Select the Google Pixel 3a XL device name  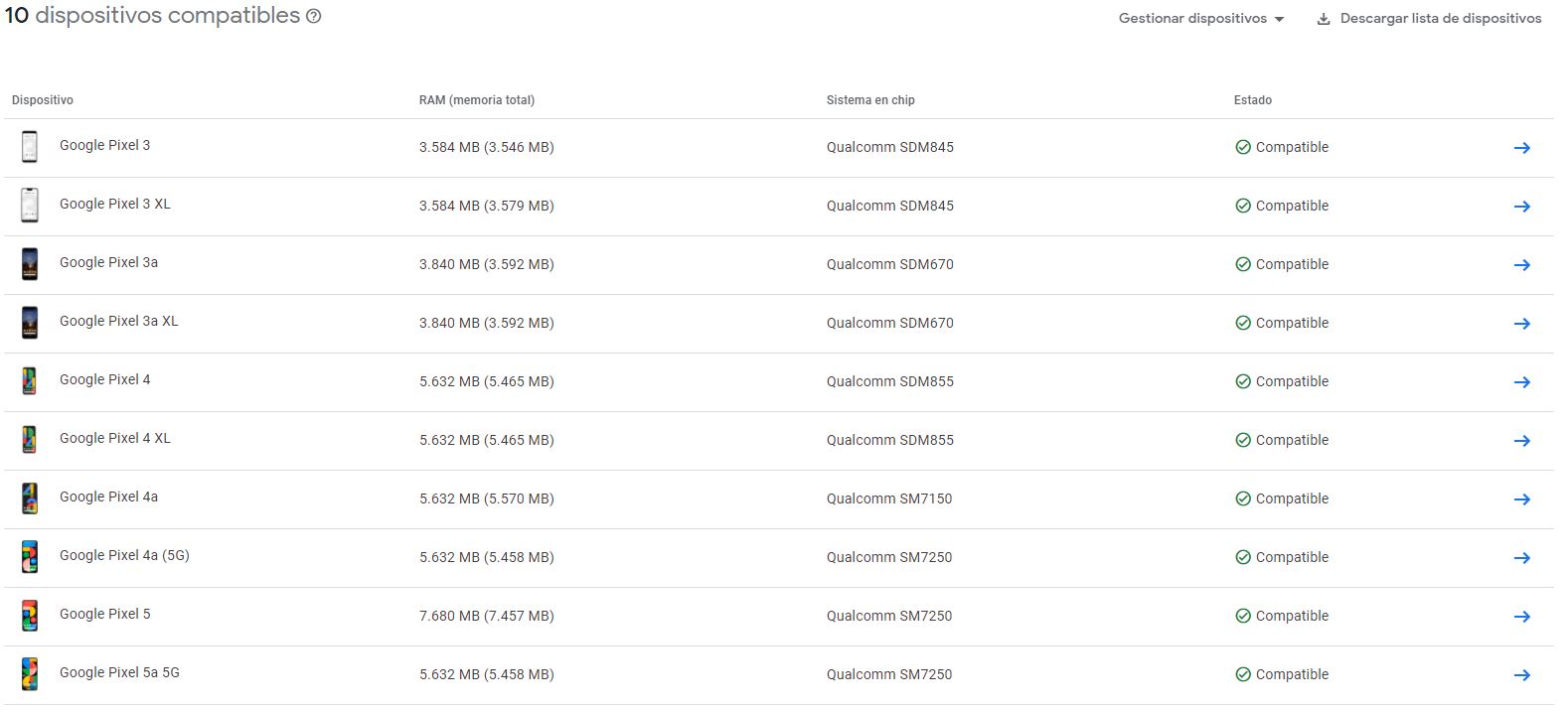(x=119, y=321)
